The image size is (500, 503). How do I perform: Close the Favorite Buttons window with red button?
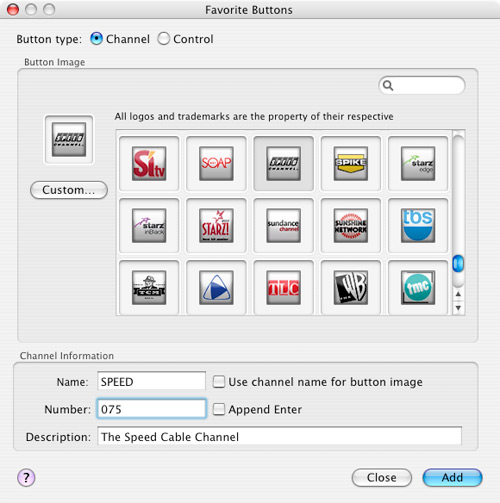coord(13,9)
